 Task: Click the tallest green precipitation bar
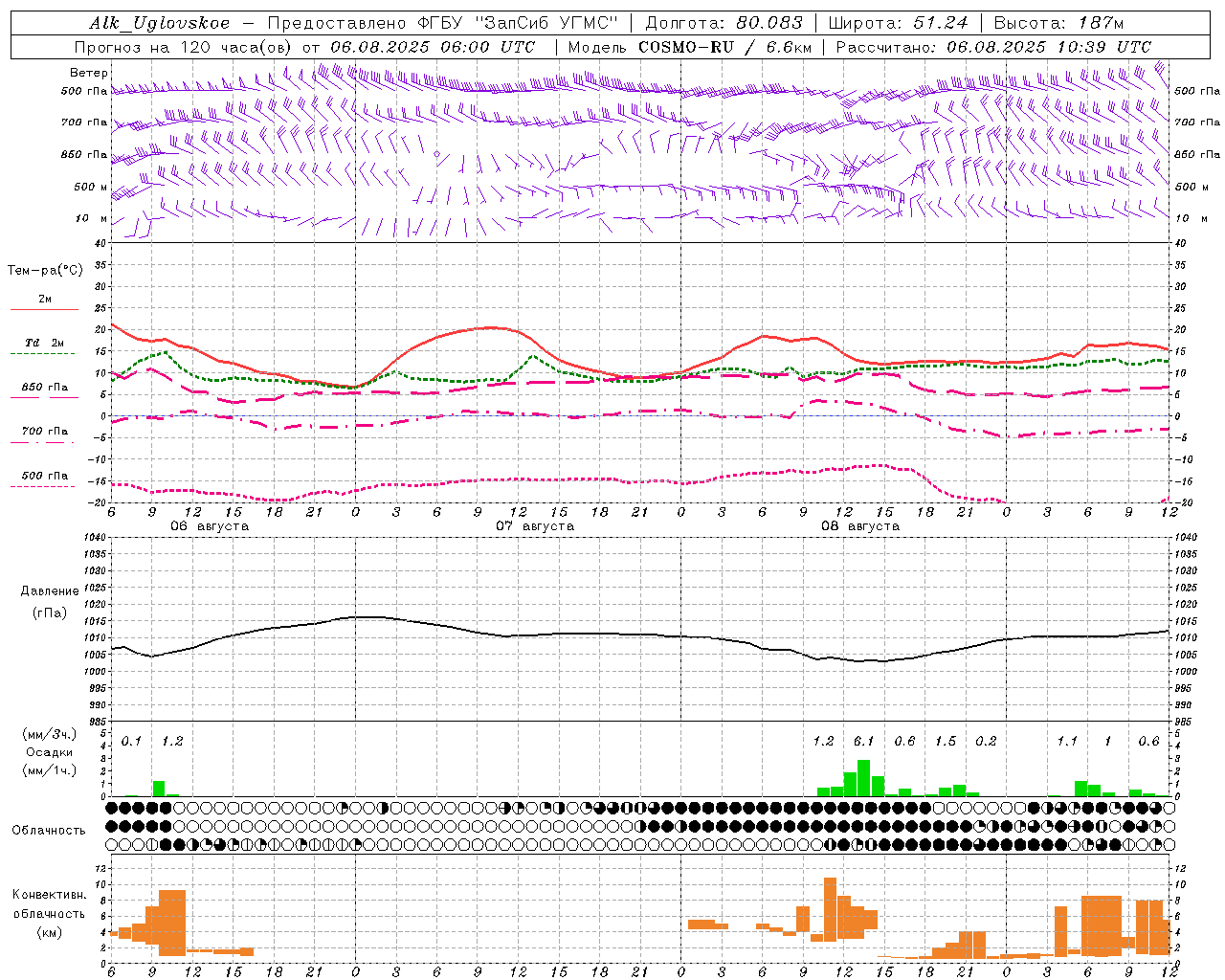[863, 778]
